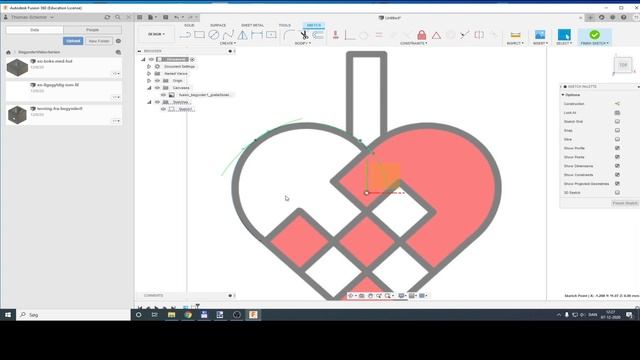Open Chrome from the taskbar
This screenshot has height=360, width=640.
[188, 315]
